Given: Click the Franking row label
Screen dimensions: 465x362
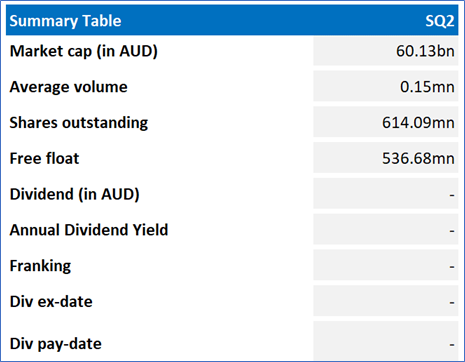Looking at the screenshot, I should (40, 266).
